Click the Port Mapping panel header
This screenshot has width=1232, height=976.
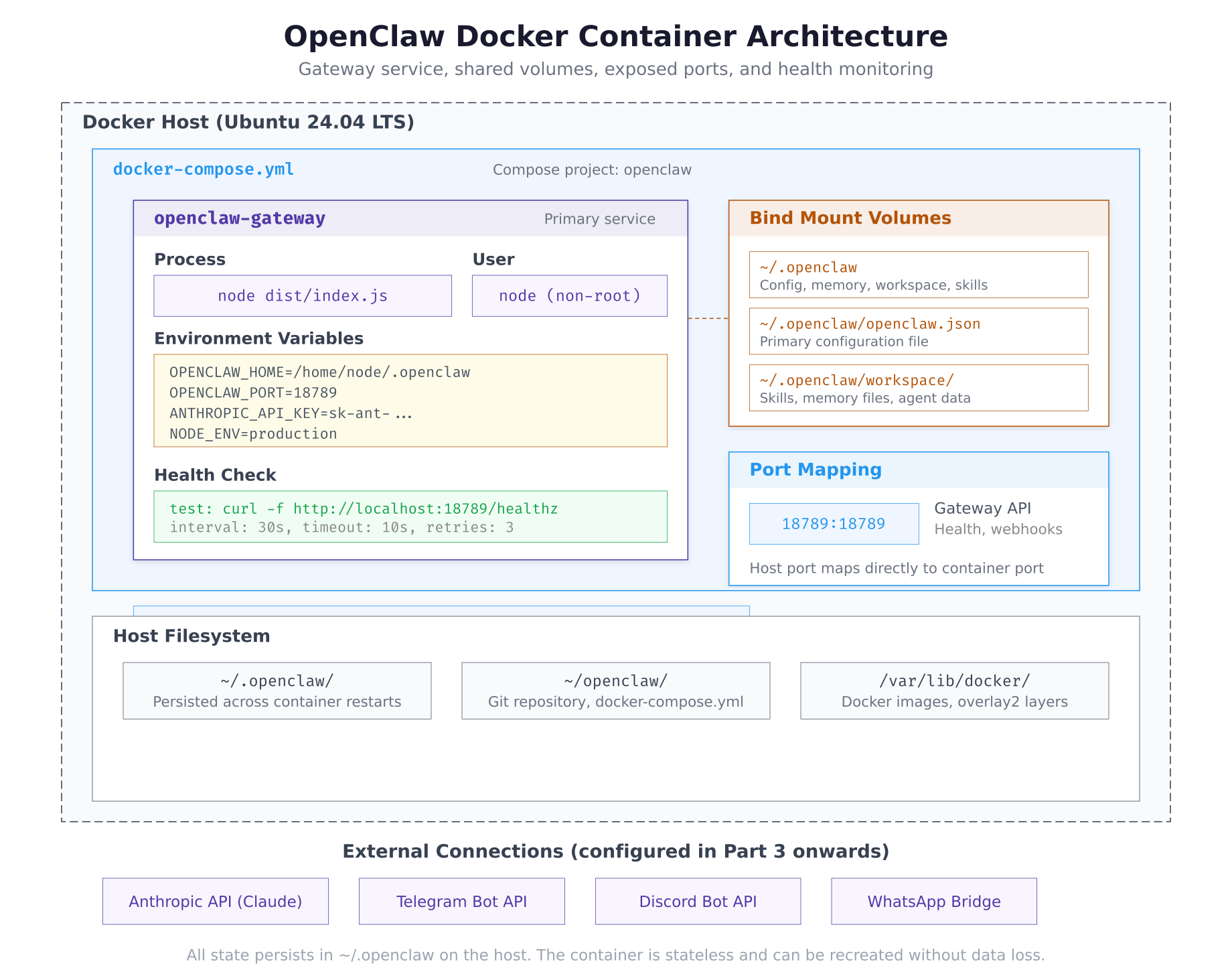coord(816,470)
